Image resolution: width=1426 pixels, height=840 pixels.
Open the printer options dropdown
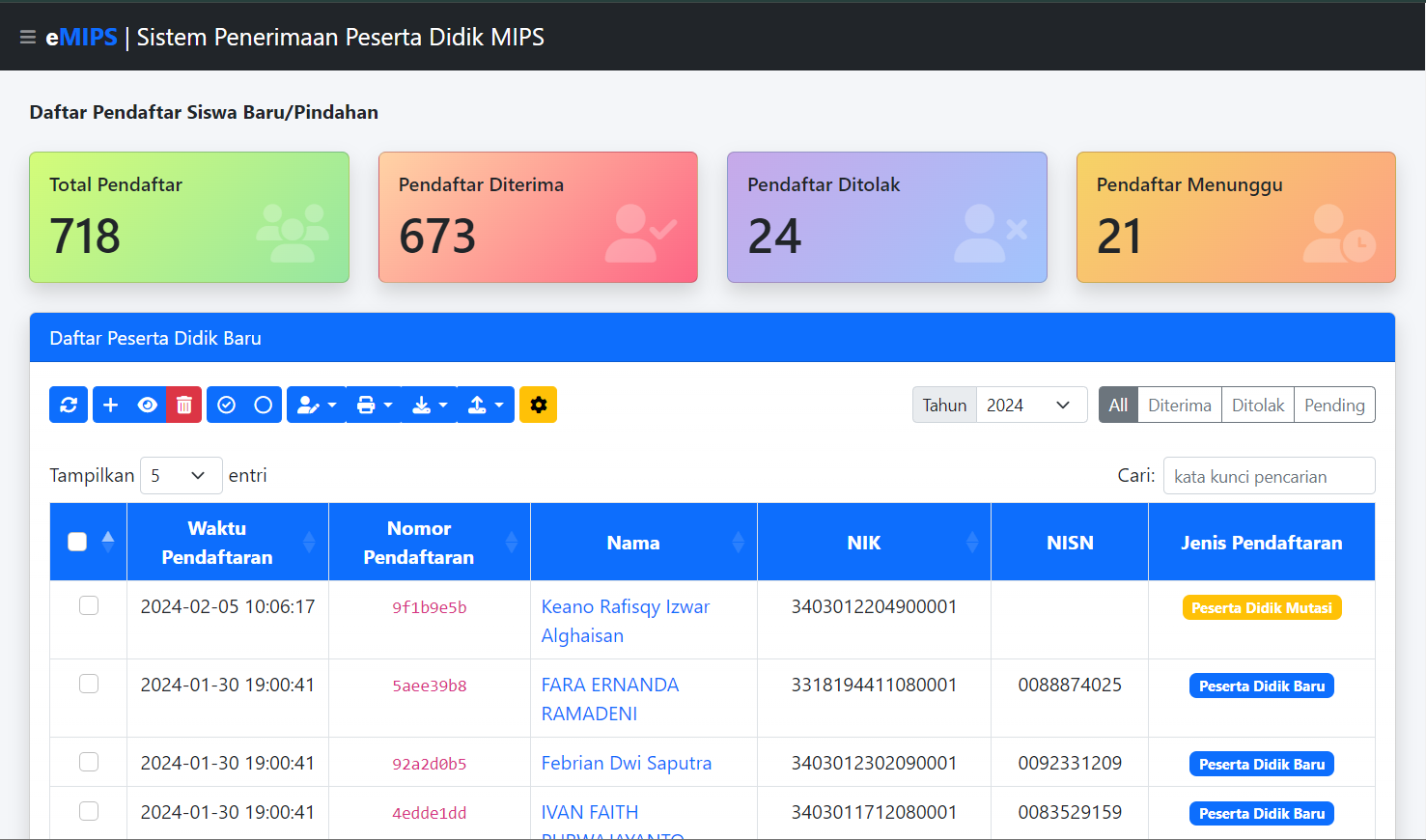click(374, 405)
